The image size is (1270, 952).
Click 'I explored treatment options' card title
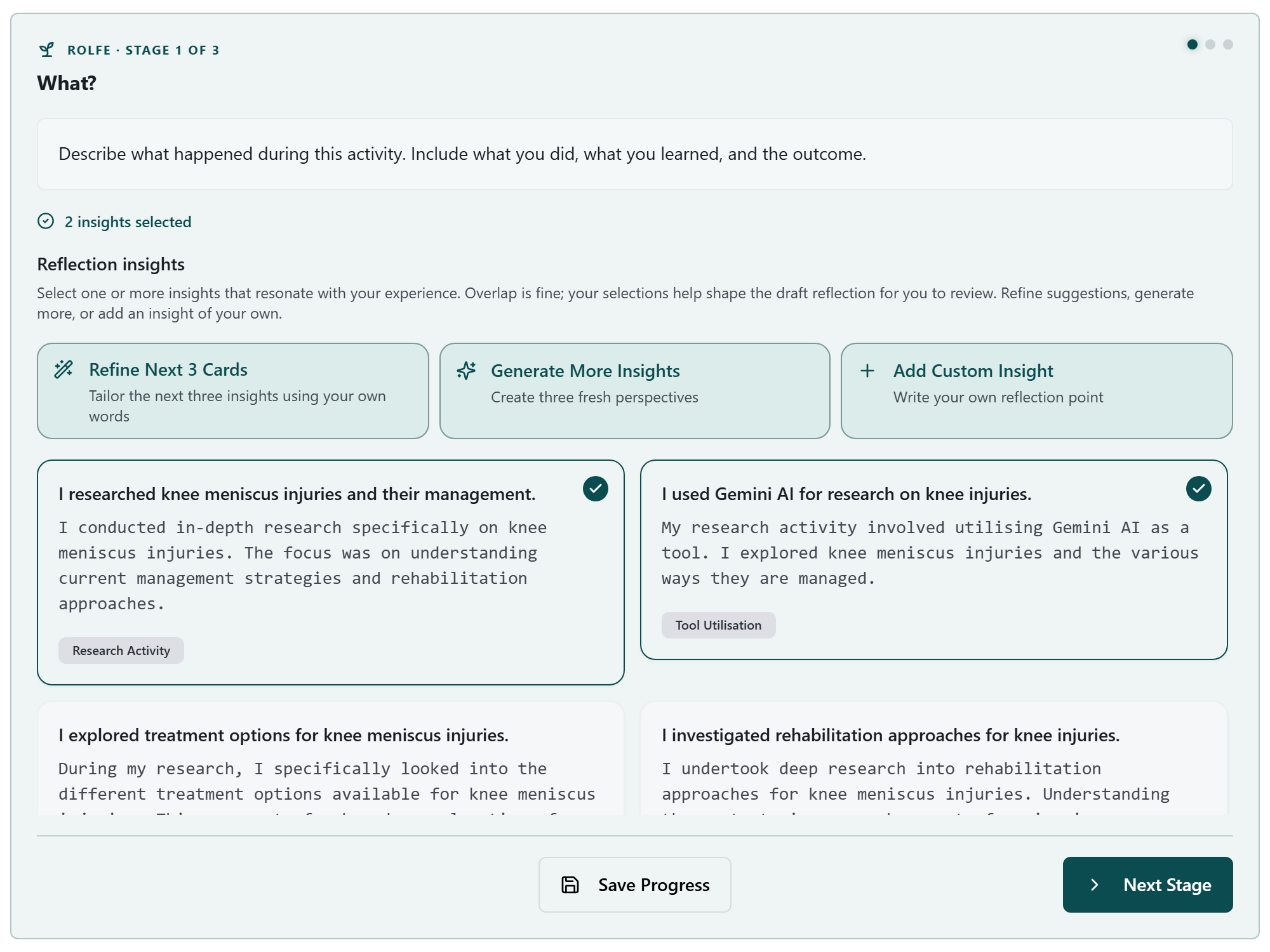pyautogui.click(x=283, y=735)
